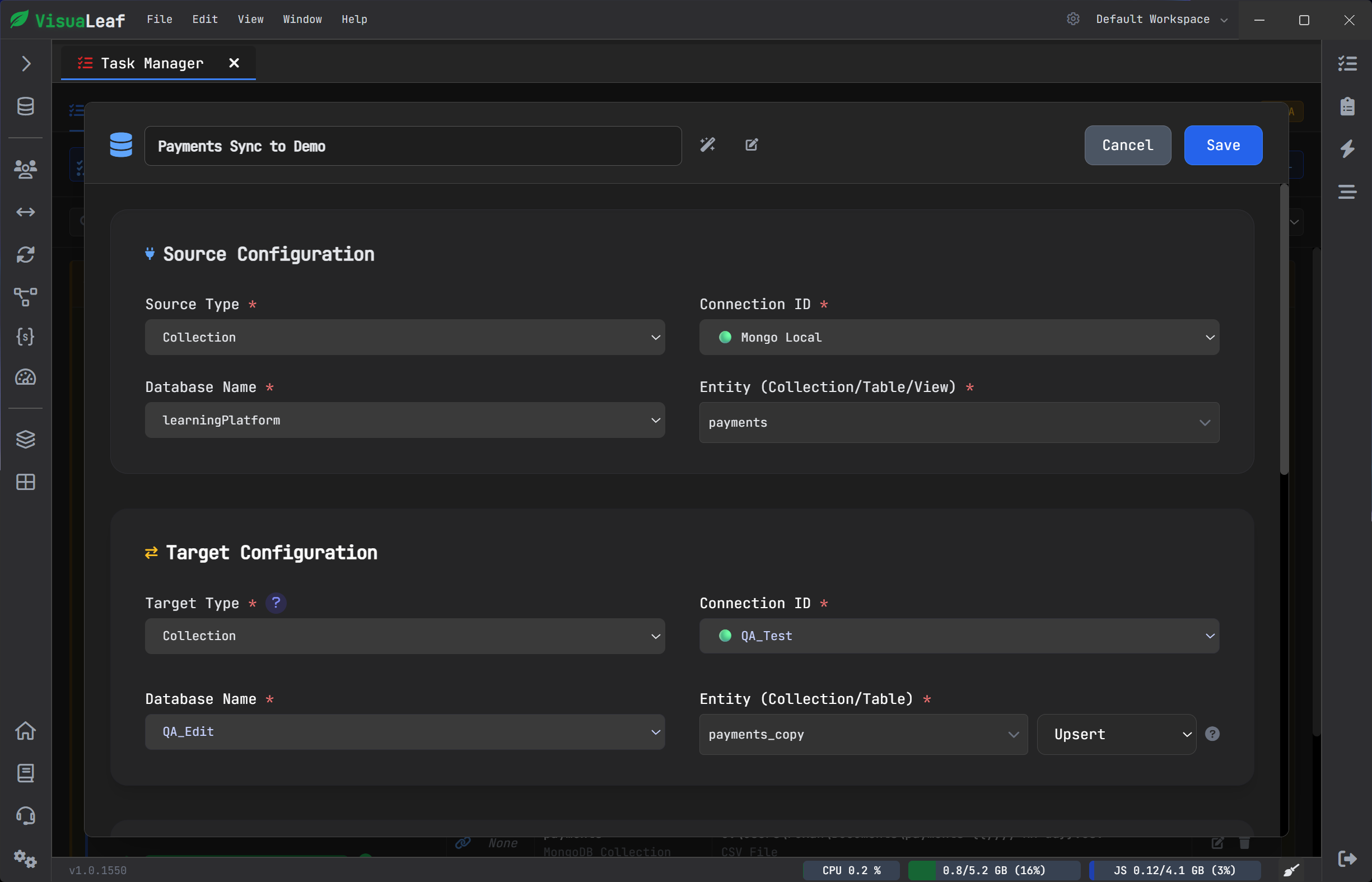Open the settings gears sidebar icon

coord(26,858)
